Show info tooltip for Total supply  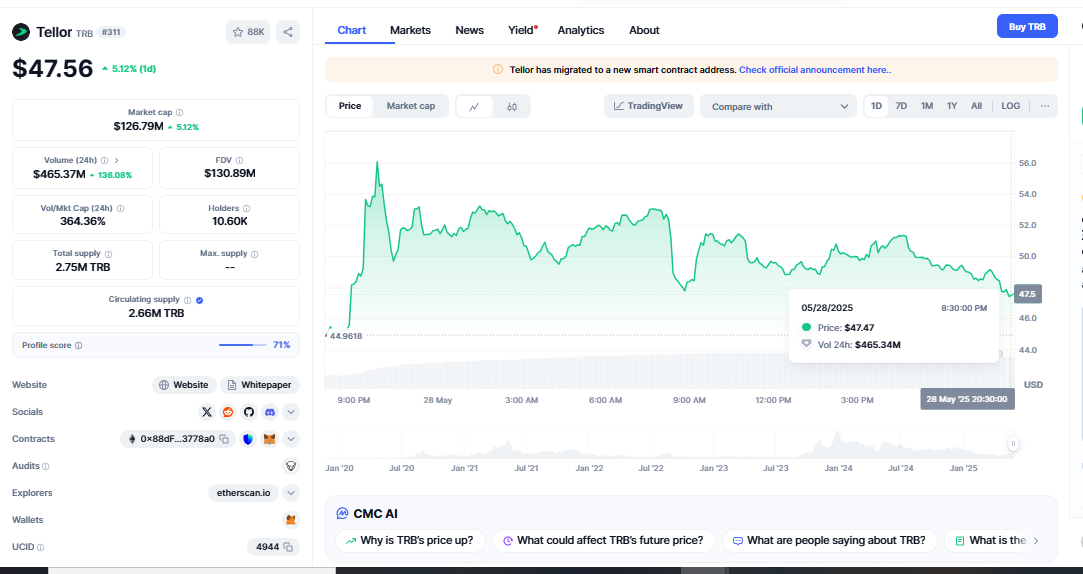(x=108, y=254)
